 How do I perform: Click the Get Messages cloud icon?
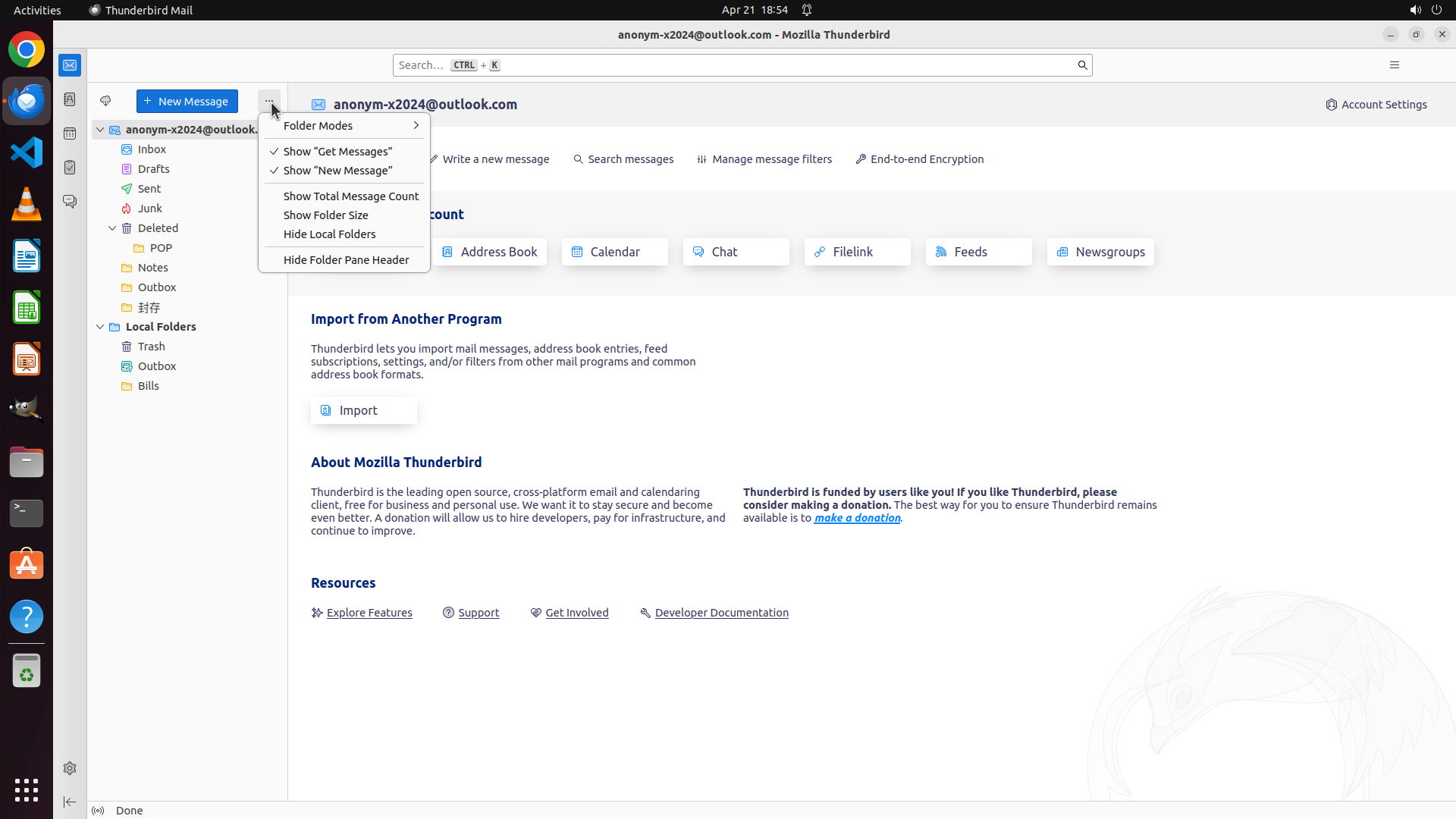click(105, 101)
